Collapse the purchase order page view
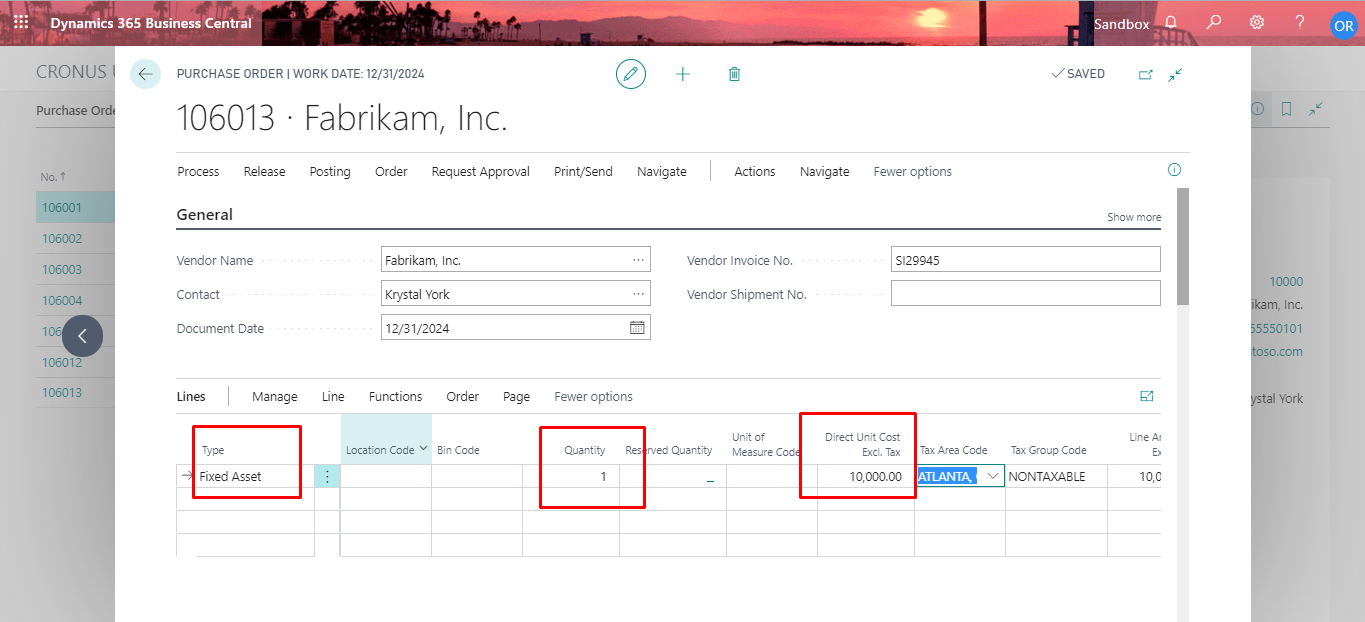 (1176, 74)
